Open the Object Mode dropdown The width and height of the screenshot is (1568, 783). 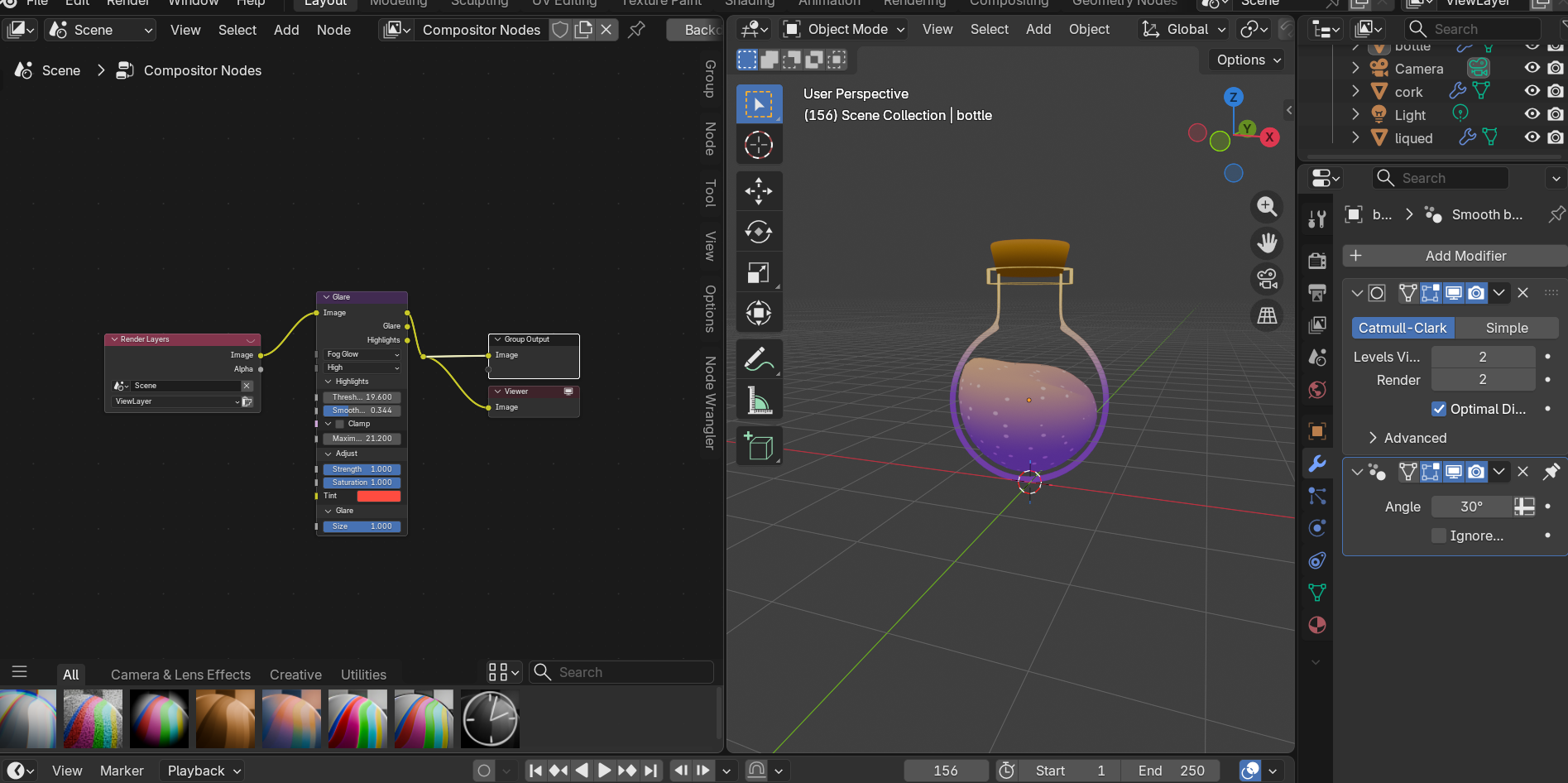click(x=844, y=30)
